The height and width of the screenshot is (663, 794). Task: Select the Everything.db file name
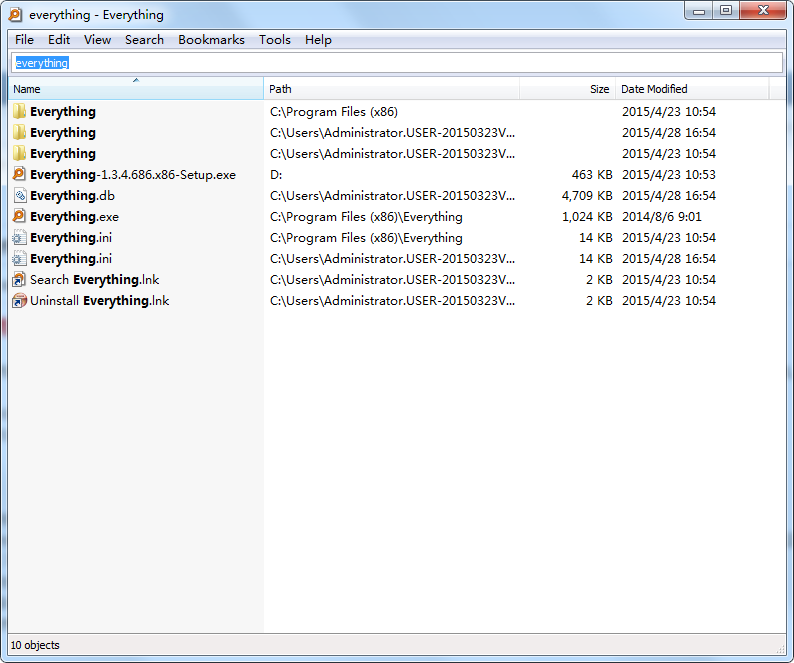point(72,196)
